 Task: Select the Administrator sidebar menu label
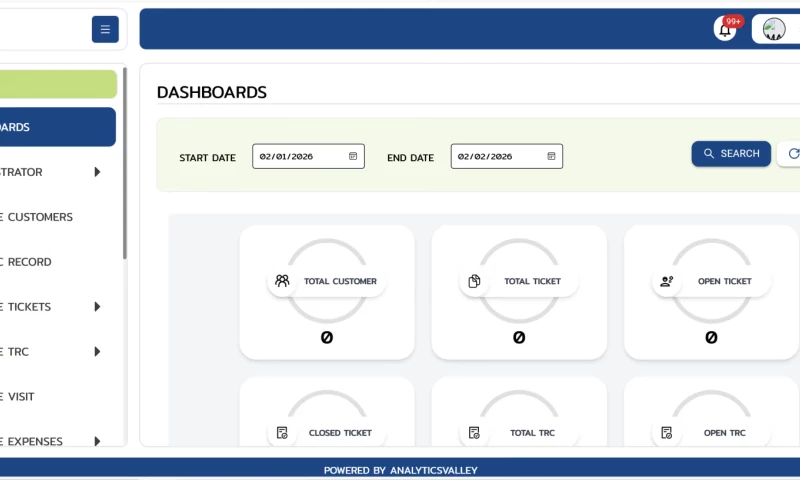click(x=21, y=172)
